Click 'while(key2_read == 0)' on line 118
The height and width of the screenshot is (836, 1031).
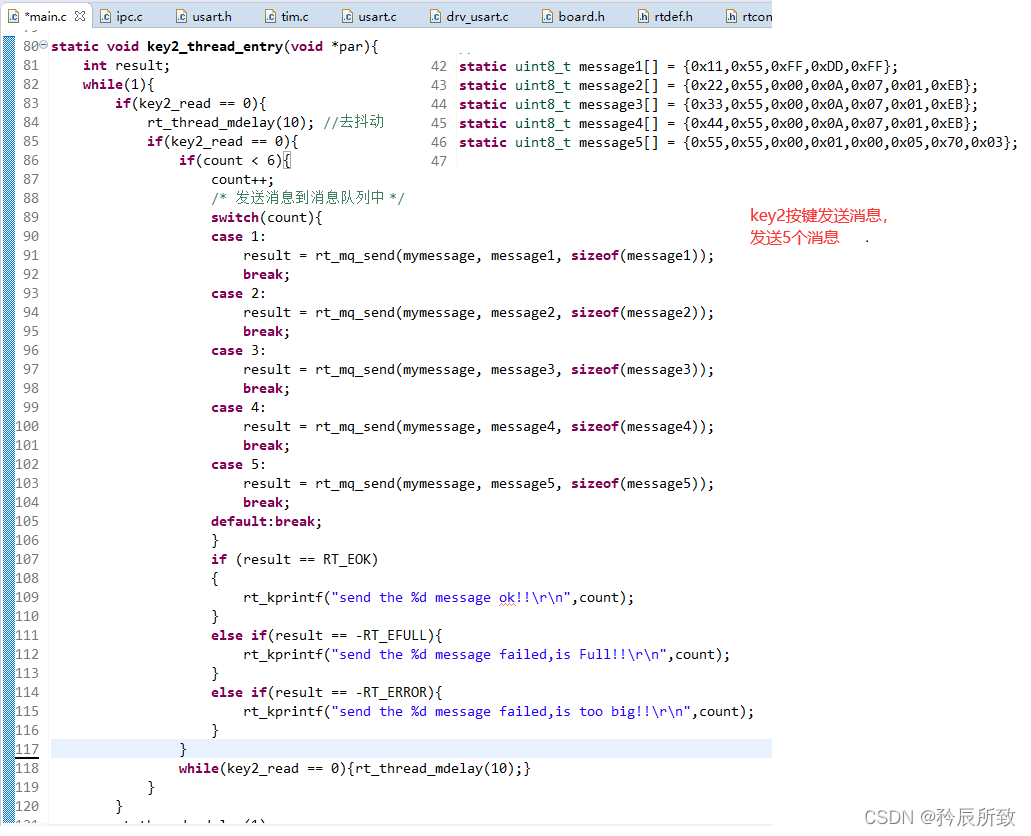click(355, 768)
